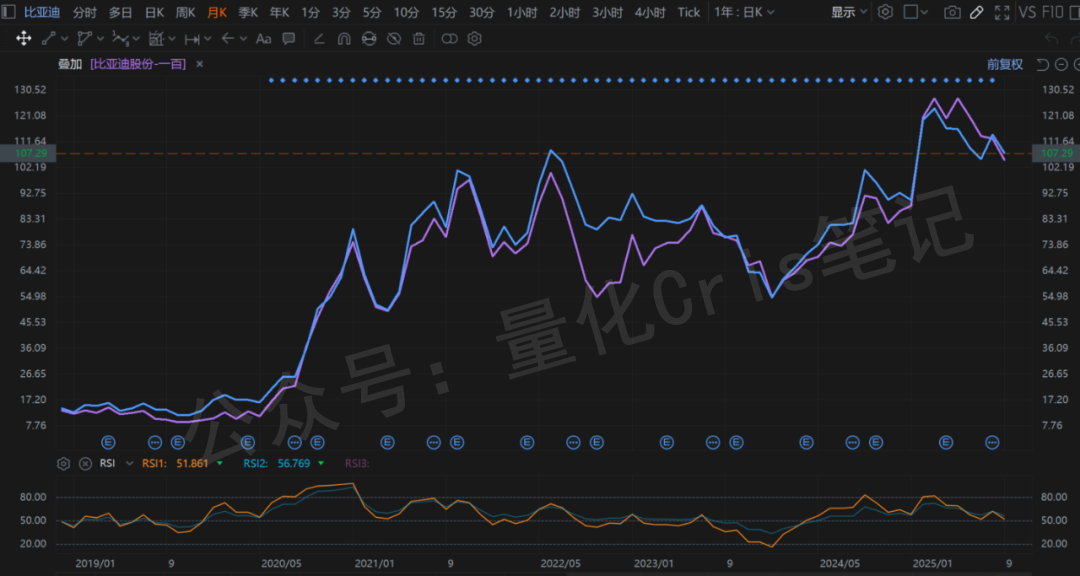This screenshot has width=1080, height=576.
Task: Remove the RSI indicator panel
Action: (85, 464)
